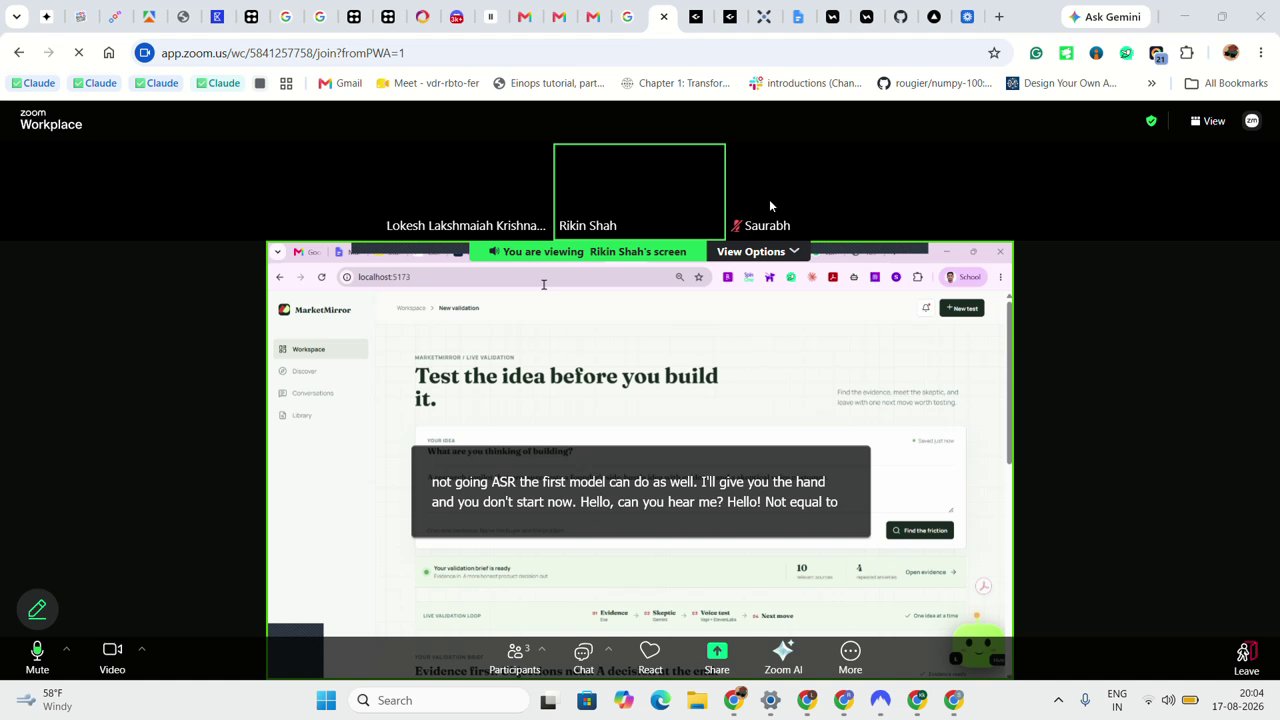Screen dimensions: 1280x720
Task: Open the Zoom Chat panel
Action: point(583,657)
